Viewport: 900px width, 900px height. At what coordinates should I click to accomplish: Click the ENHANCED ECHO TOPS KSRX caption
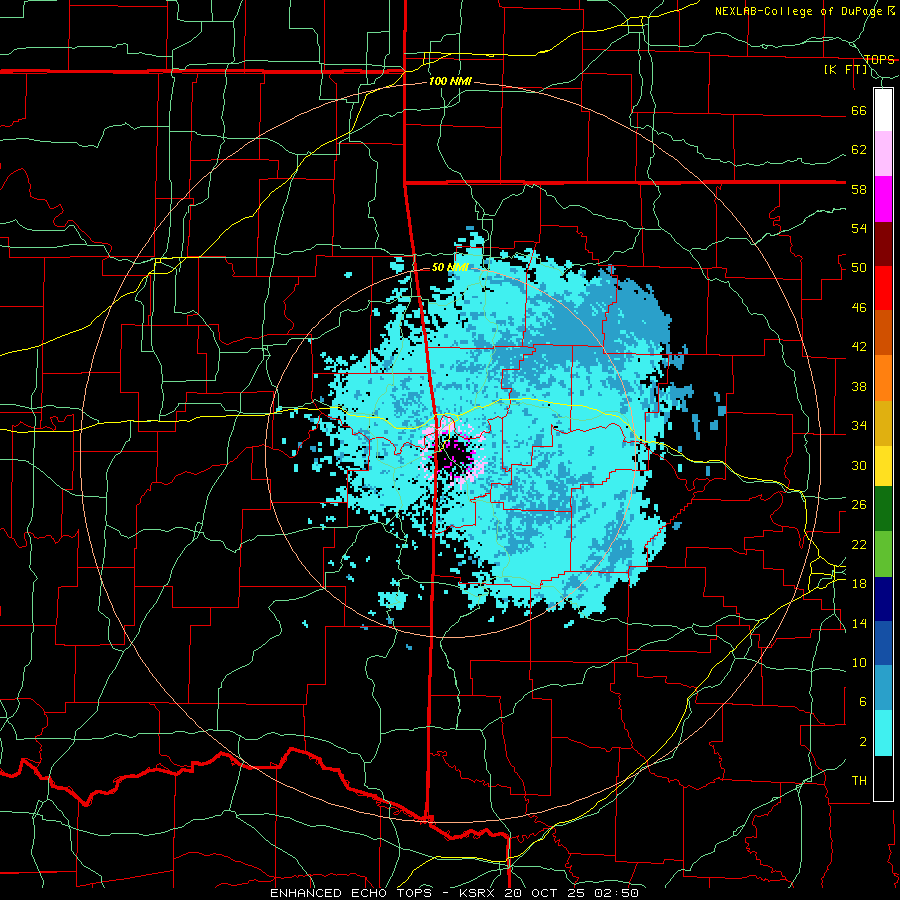[454, 893]
